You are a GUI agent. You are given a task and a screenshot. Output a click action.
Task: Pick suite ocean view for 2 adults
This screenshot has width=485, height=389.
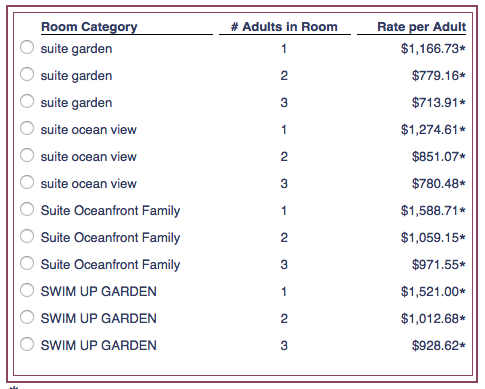pyautogui.click(x=27, y=155)
